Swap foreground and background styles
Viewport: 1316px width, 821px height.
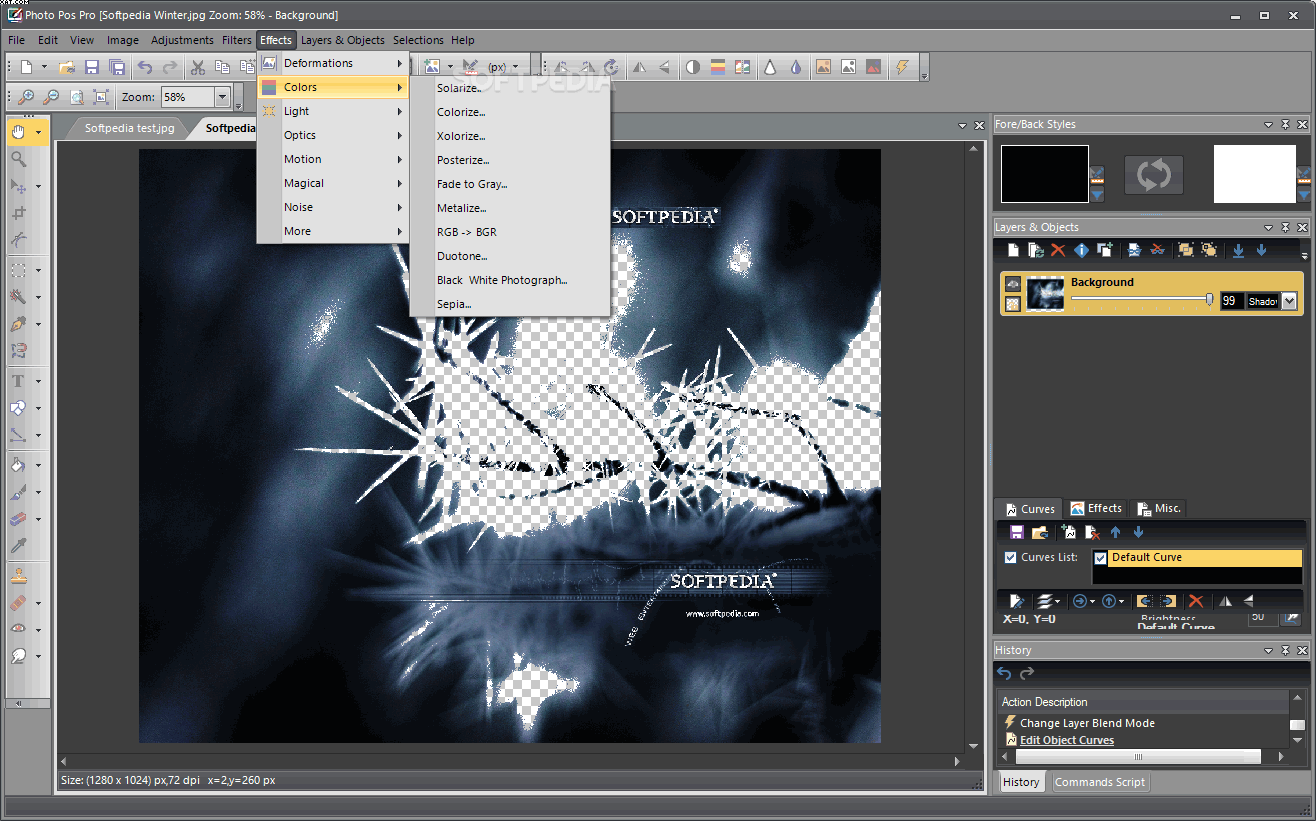point(1153,174)
